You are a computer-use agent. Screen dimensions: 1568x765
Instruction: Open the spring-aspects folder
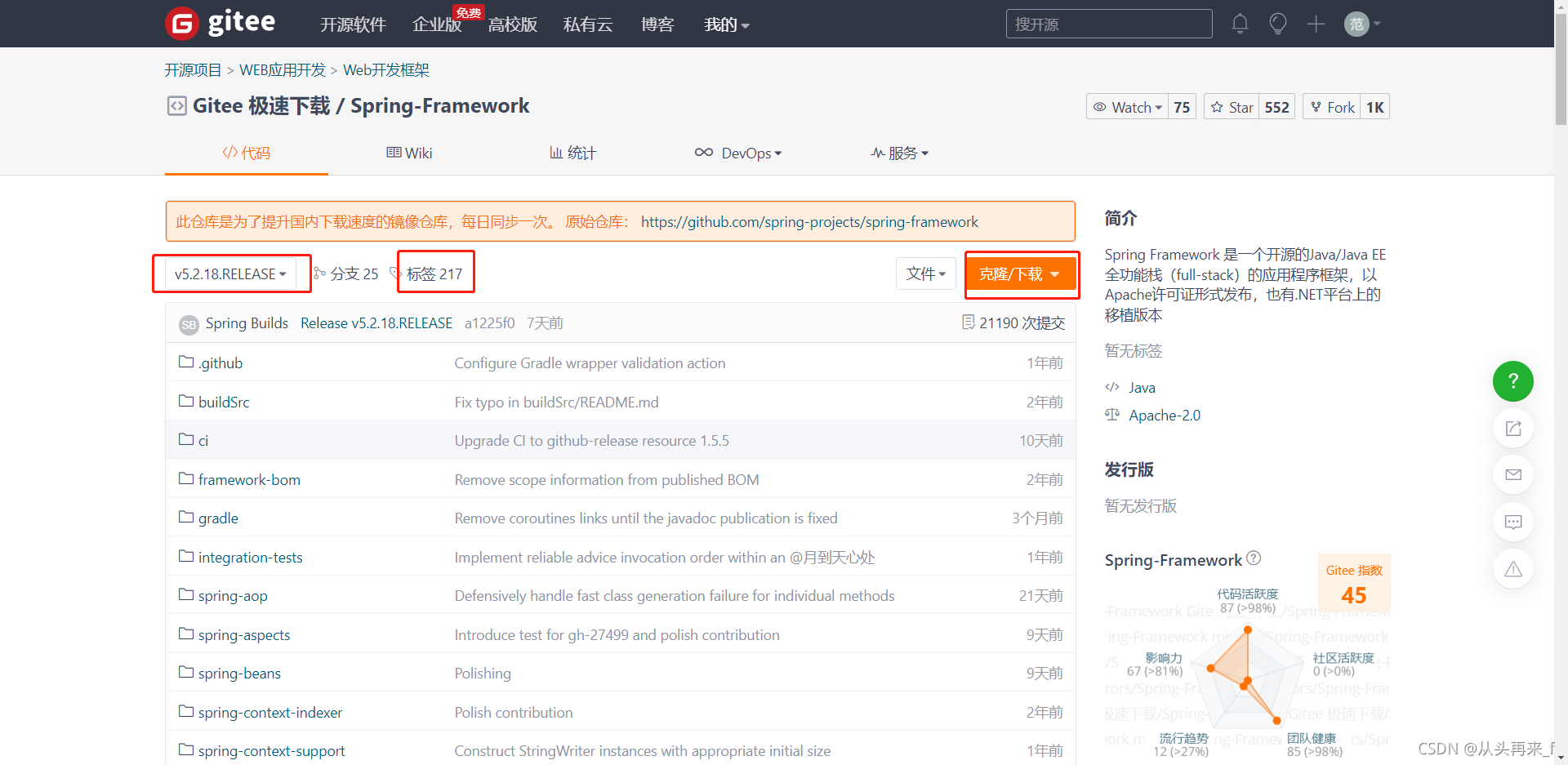tap(244, 634)
